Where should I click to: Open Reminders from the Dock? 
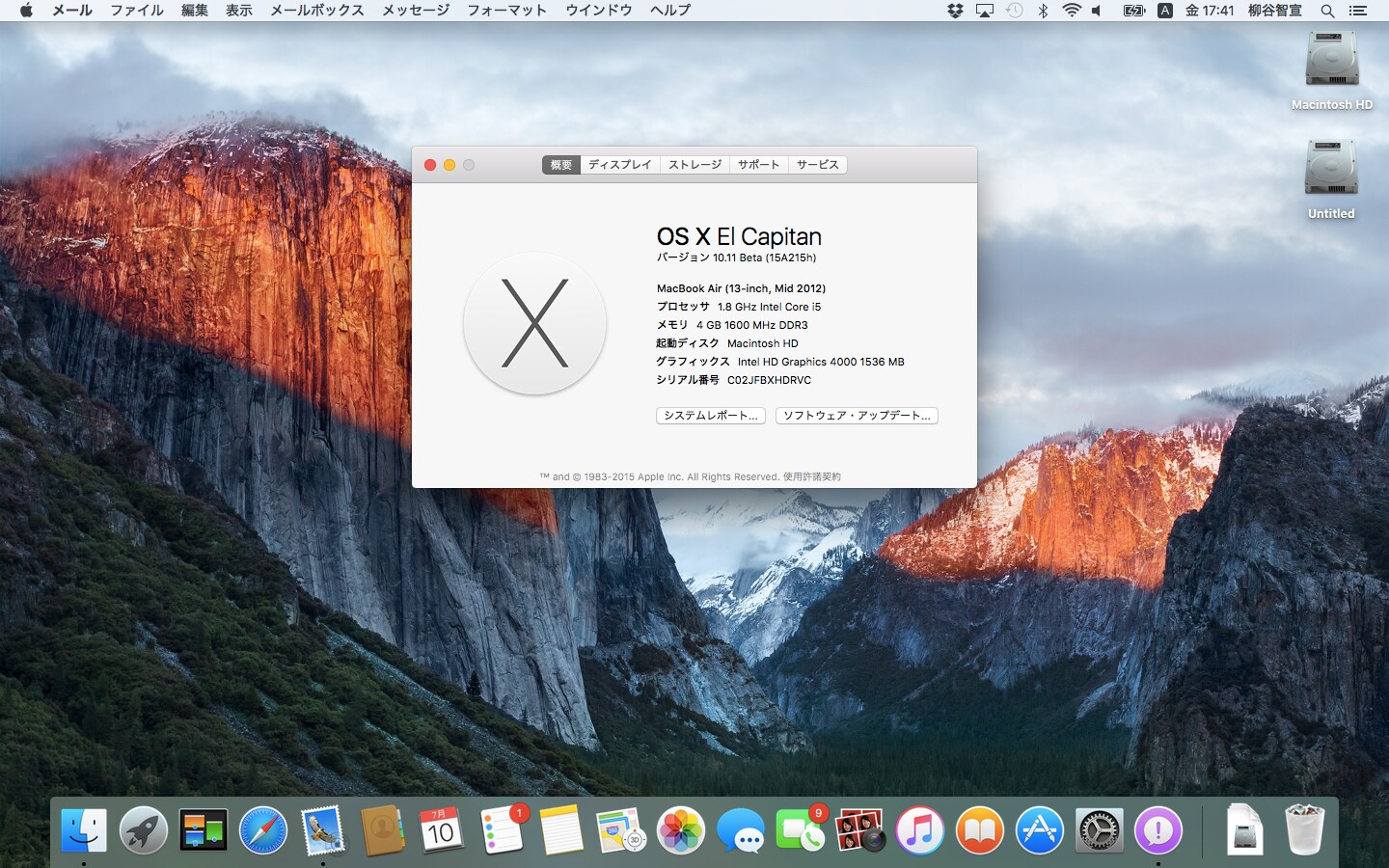click(x=502, y=829)
